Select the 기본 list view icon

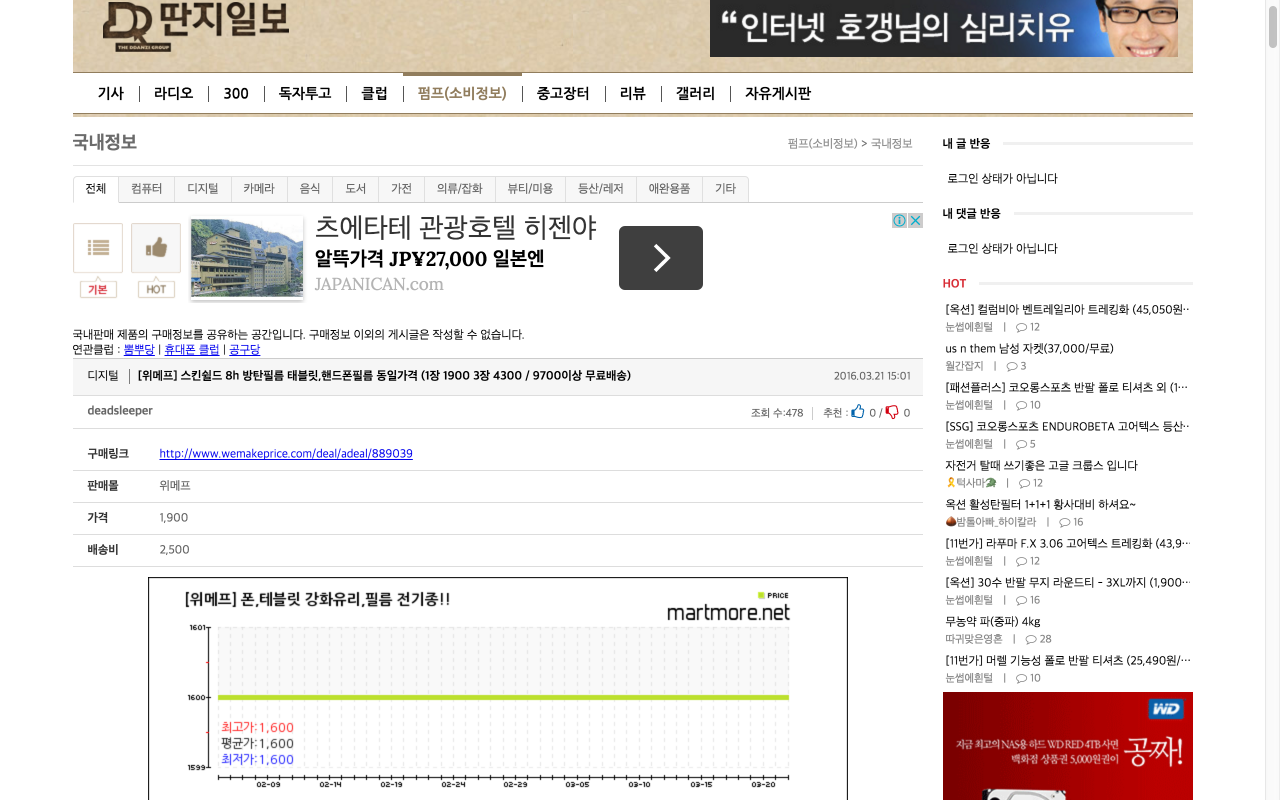pos(98,248)
